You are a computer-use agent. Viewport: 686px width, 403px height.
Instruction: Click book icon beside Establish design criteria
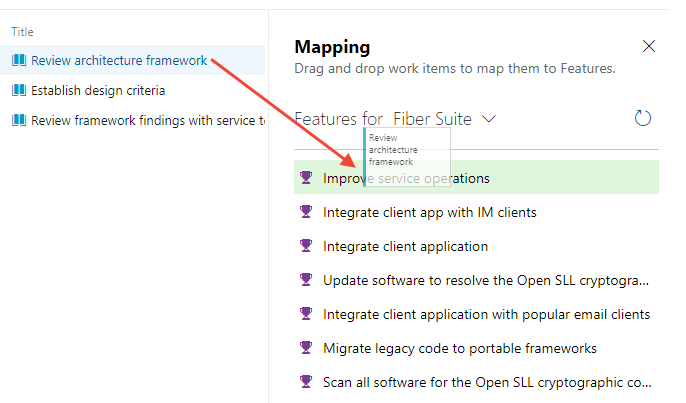tap(19, 90)
